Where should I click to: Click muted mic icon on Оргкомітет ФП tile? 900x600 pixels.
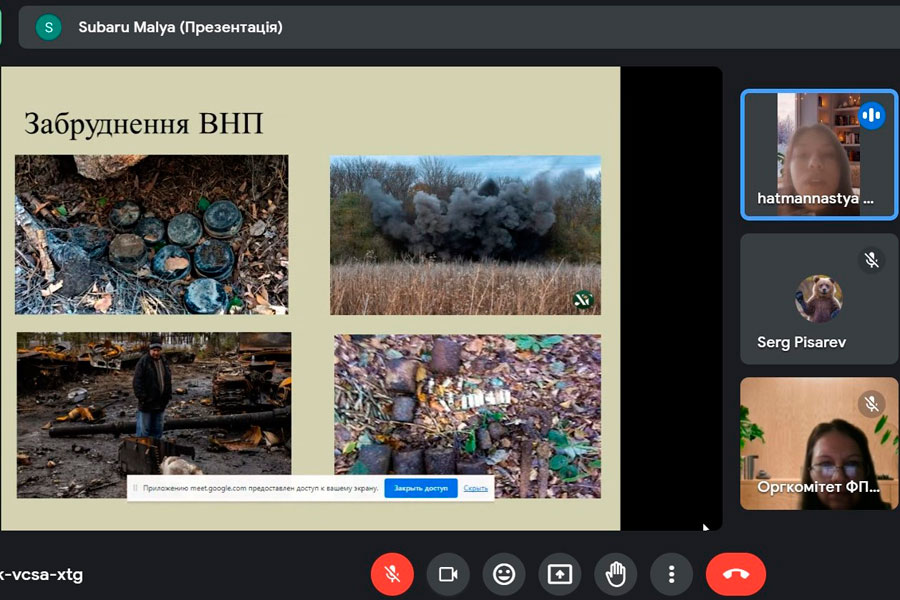click(871, 403)
